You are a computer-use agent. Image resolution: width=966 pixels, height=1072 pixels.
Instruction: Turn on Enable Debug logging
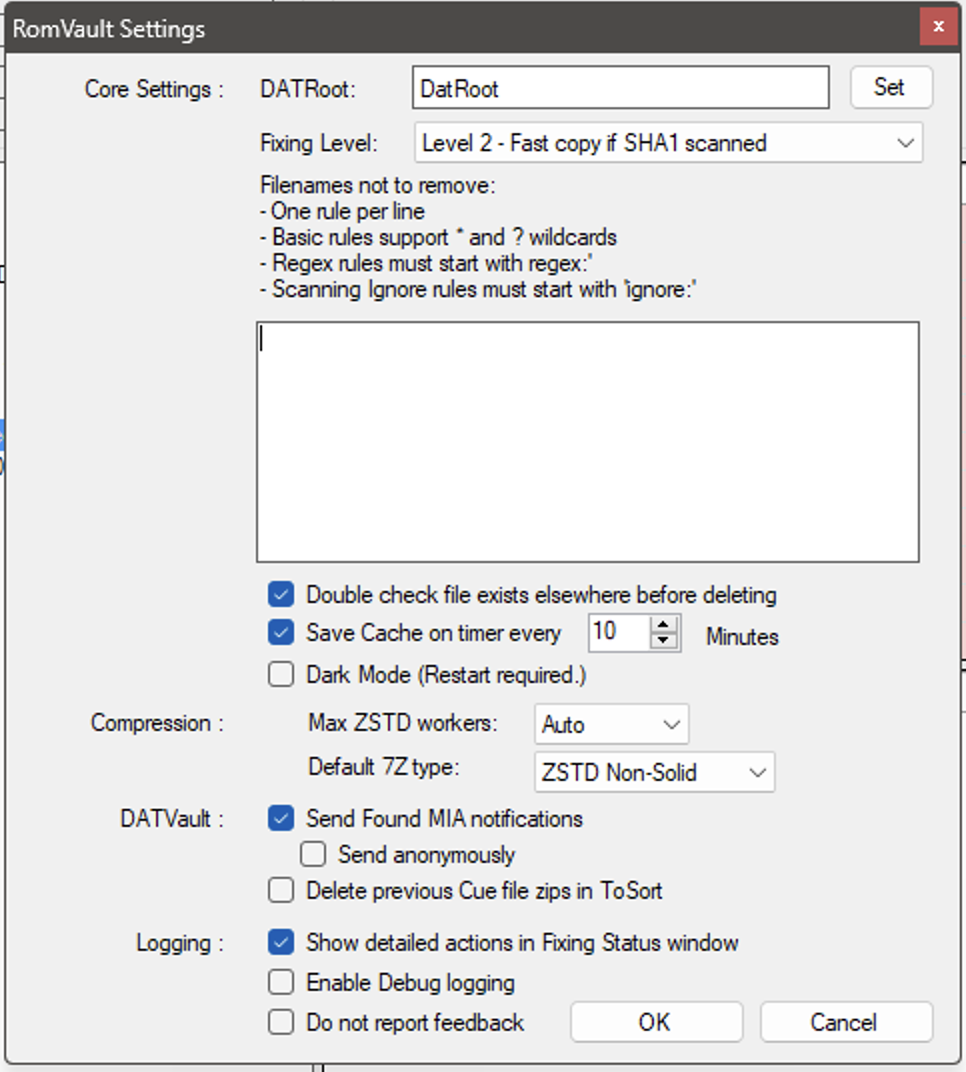[x=281, y=982]
